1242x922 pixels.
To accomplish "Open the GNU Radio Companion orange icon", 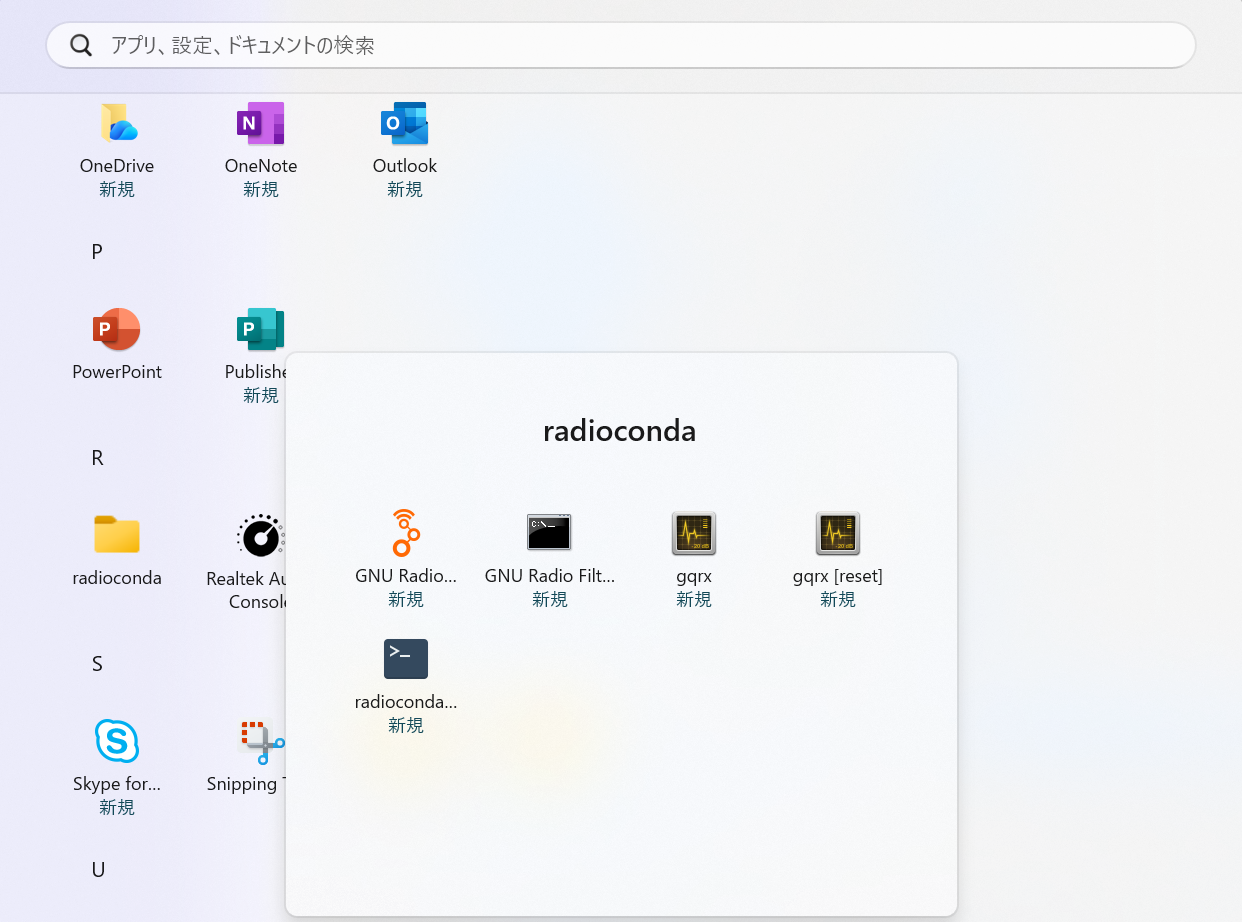I will pyautogui.click(x=405, y=533).
